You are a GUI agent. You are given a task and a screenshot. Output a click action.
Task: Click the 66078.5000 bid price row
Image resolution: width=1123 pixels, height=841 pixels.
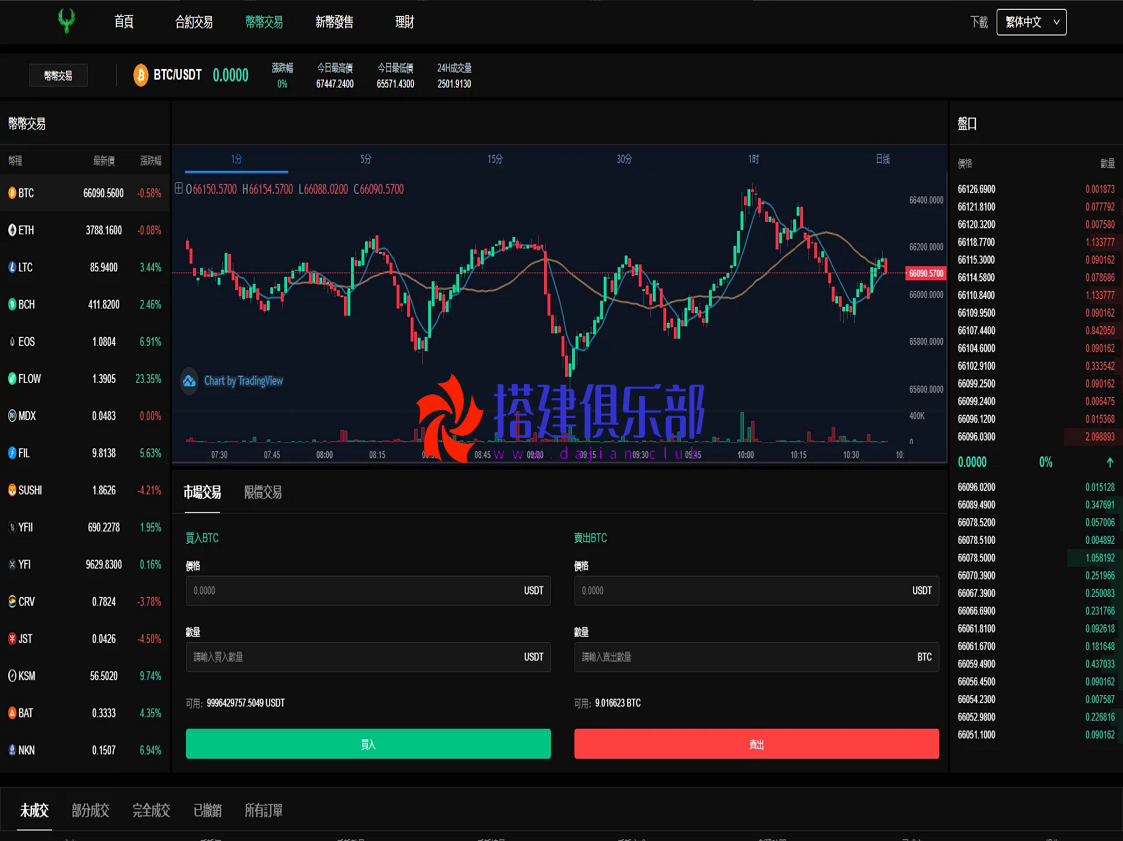point(1036,558)
